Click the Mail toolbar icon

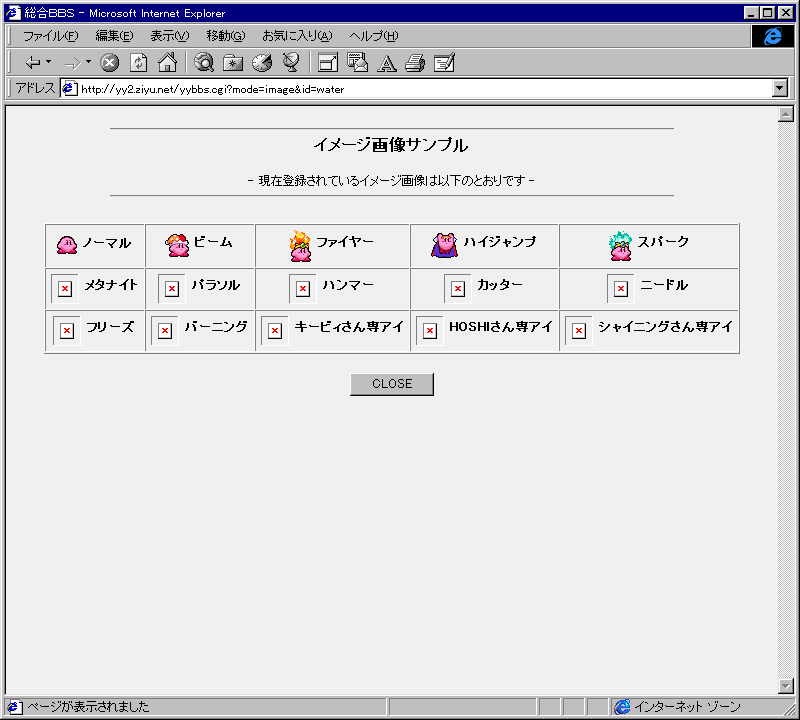tap(357, 62)
